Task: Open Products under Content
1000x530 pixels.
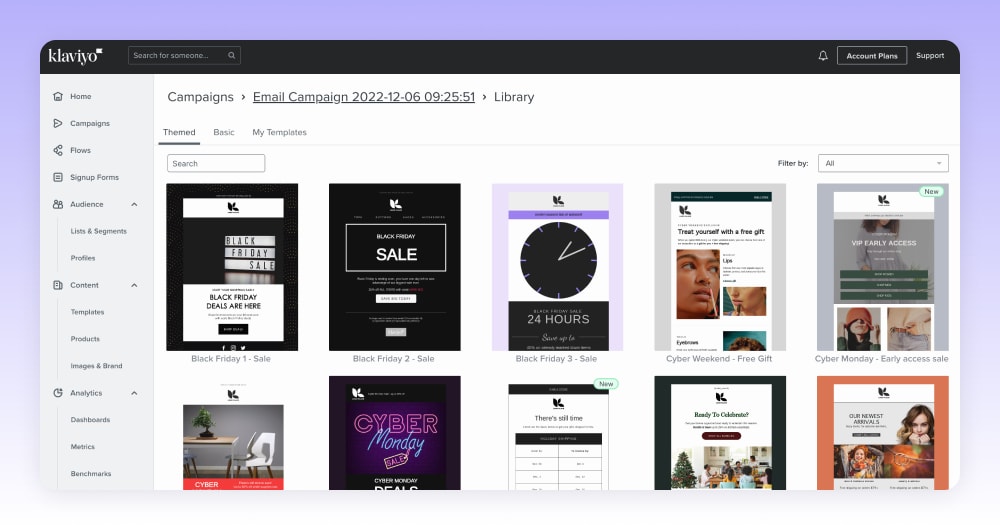Action: pyautogui.click(x=85, y=339)
